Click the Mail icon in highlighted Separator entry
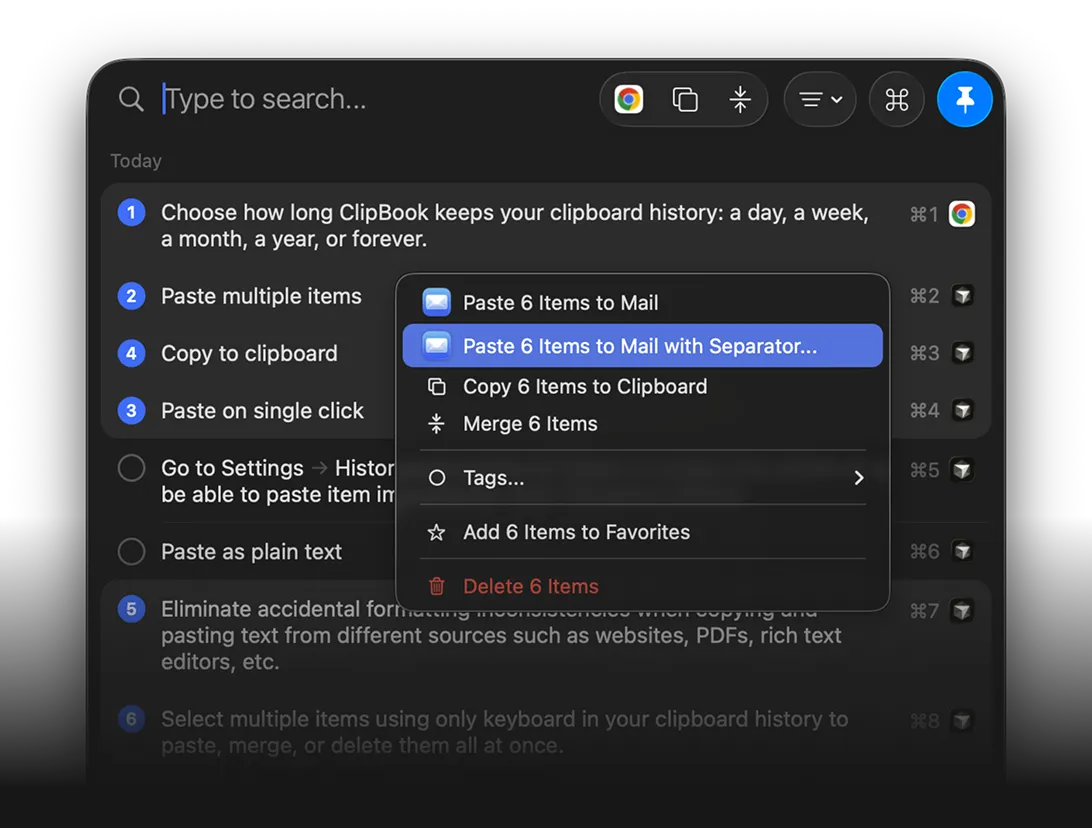Screen dimensions: 1092x828 coord(437,345)
